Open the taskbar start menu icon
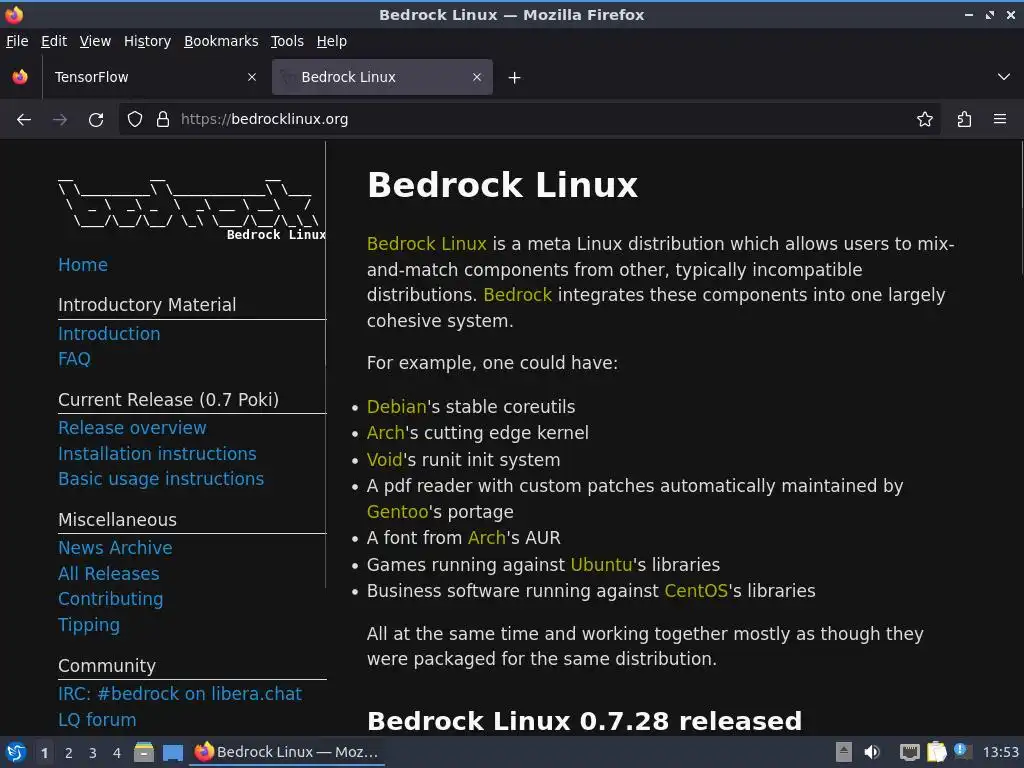The image size is (1024, 768). 16,752
